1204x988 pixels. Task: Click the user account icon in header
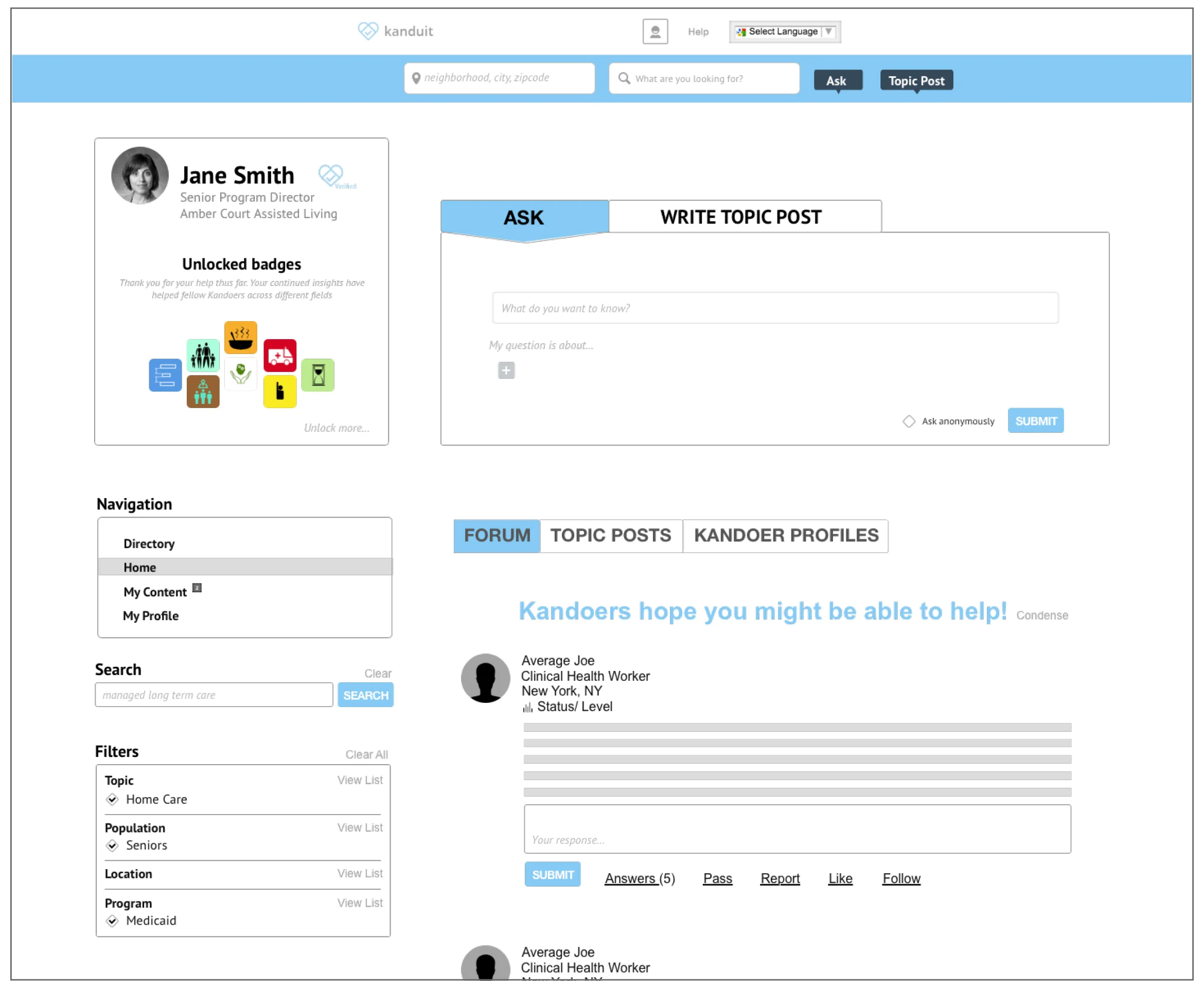pyautogui.click(x=654, y=31)
